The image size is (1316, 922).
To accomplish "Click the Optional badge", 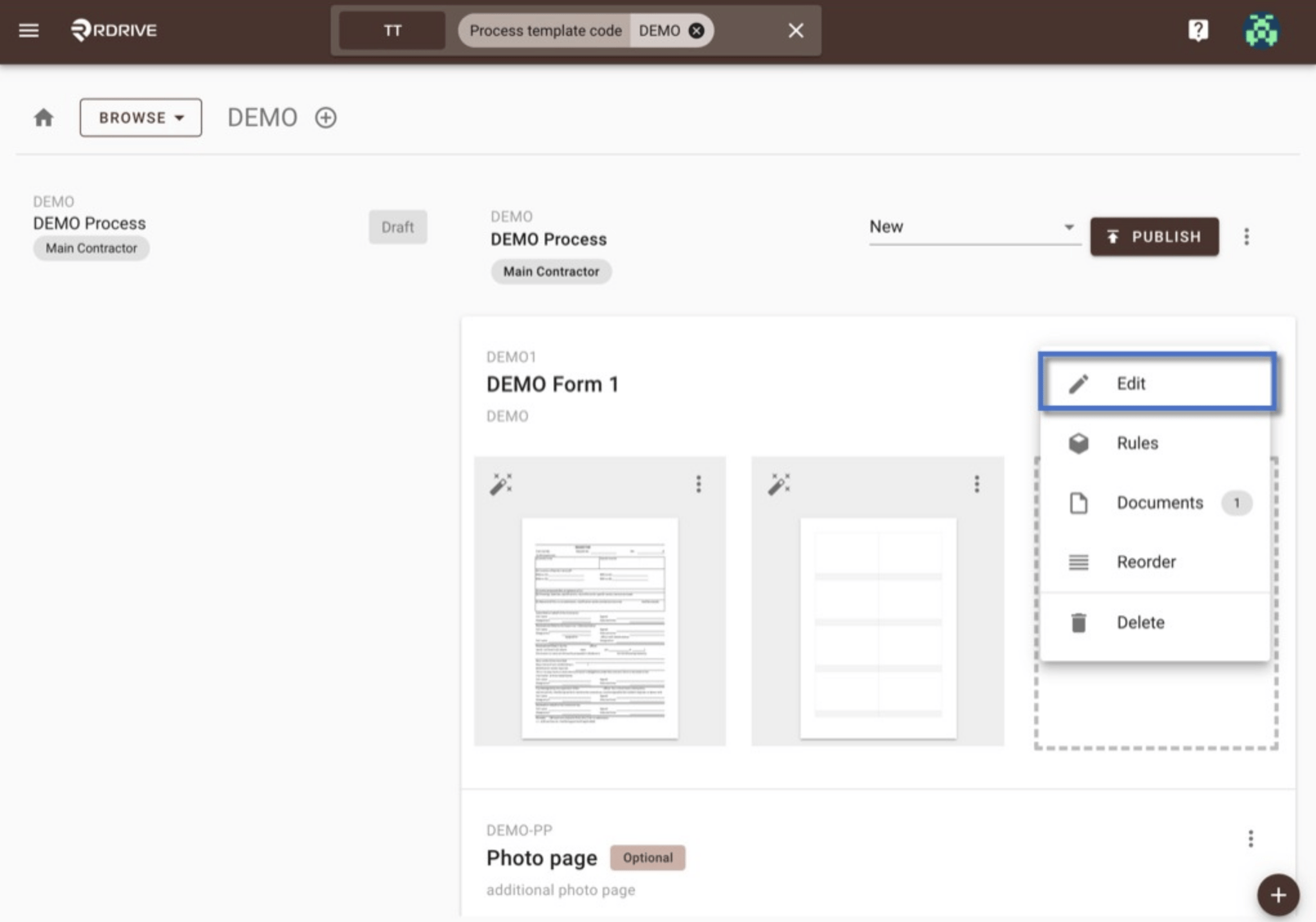I will pyautogui.click(x=648, y=858).
